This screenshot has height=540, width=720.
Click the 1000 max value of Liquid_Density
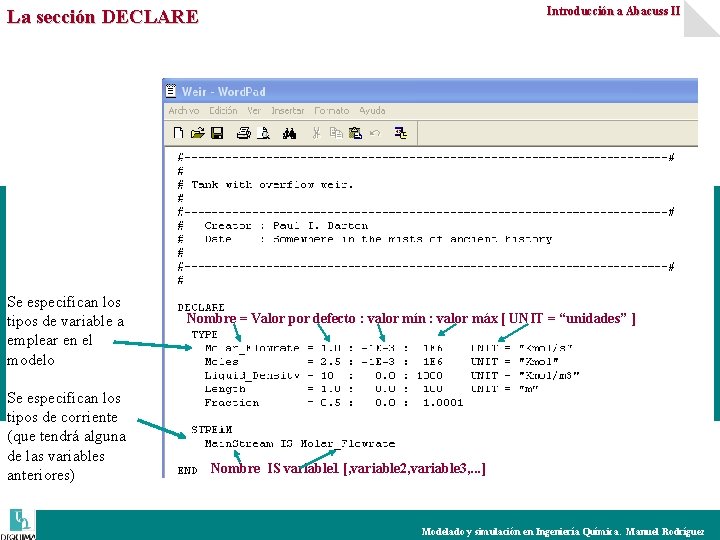(x=429, y=375)
